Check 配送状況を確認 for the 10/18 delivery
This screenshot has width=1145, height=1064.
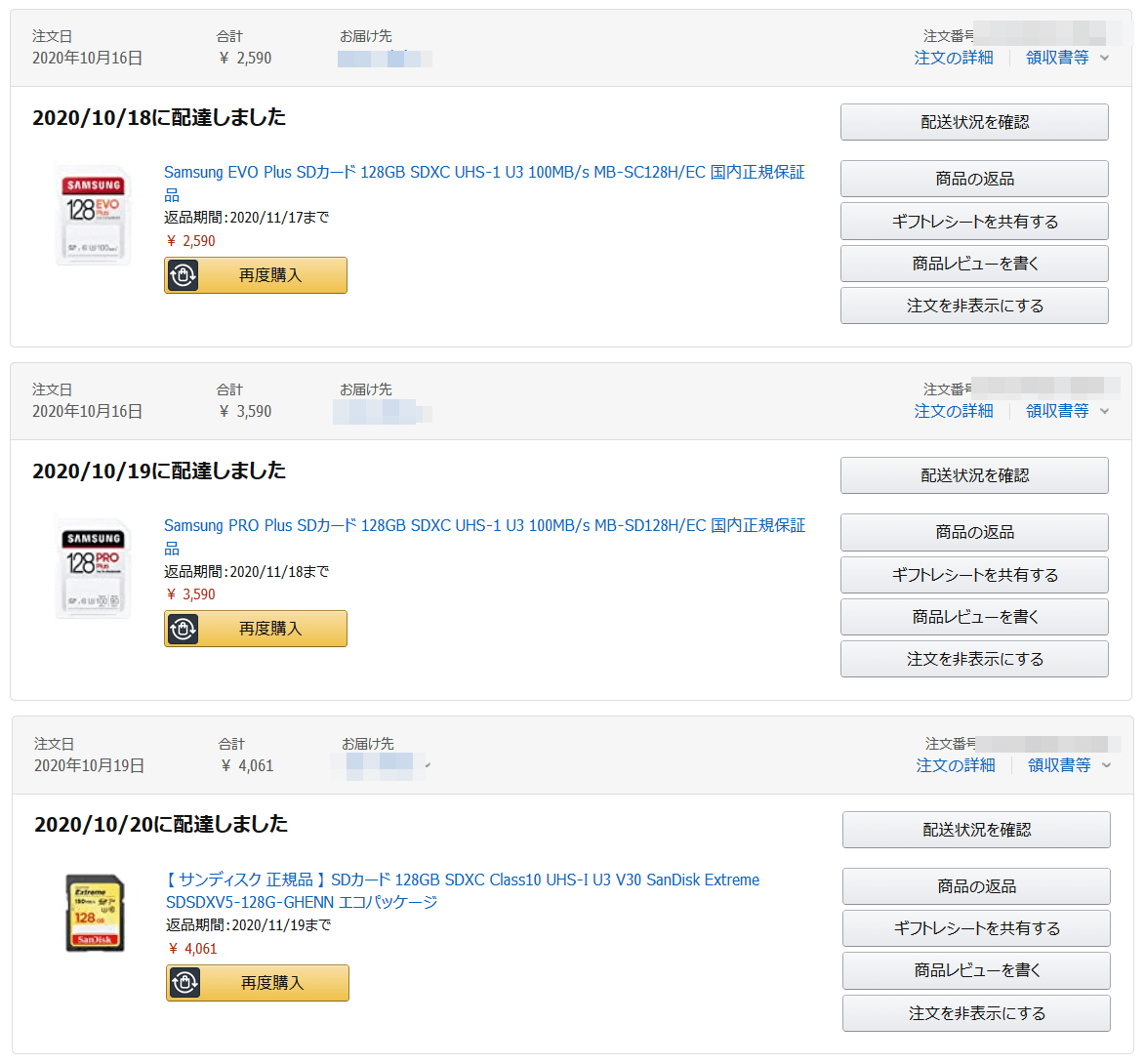[974, 122]
